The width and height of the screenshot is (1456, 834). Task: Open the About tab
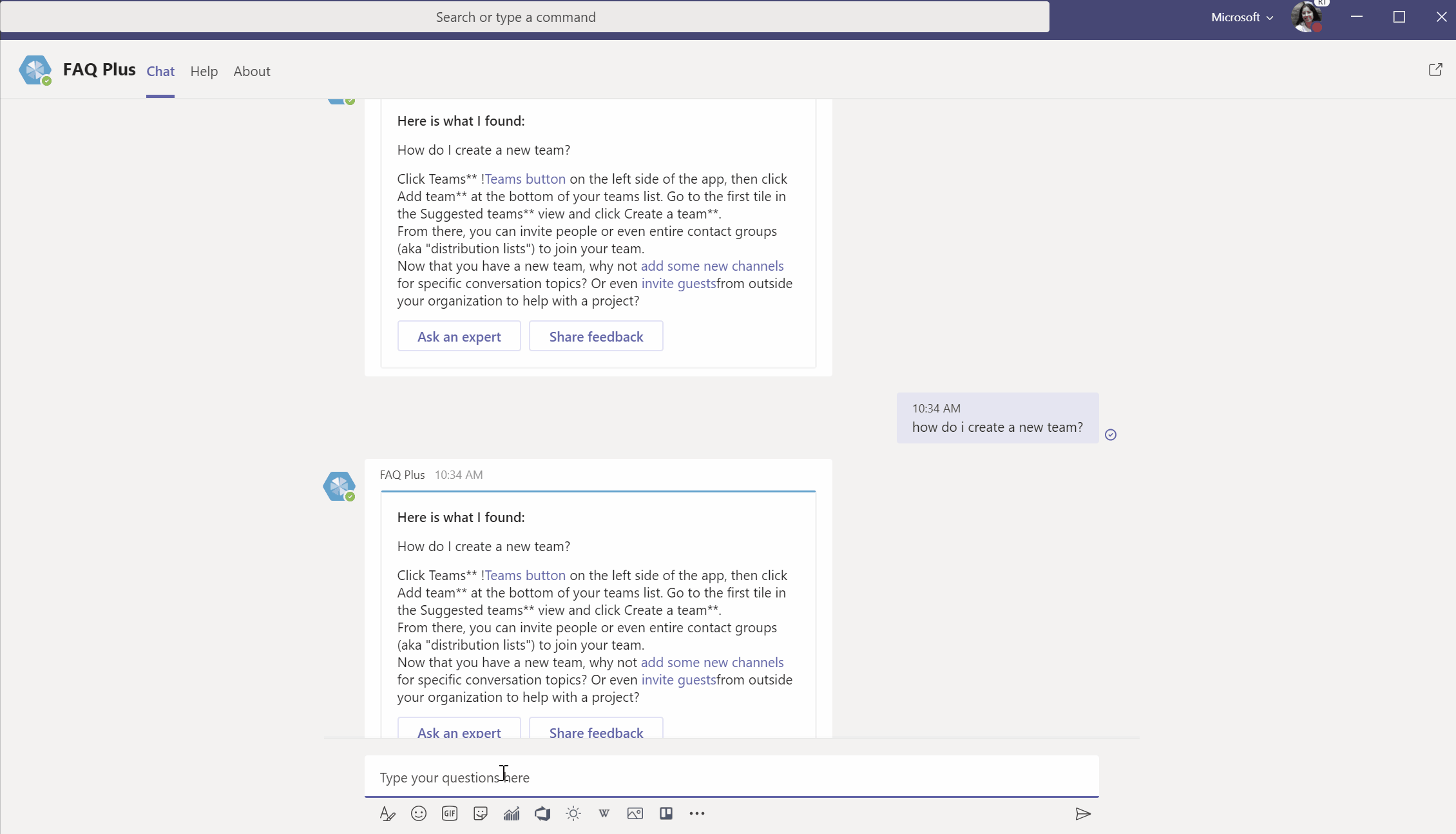coord(252,70)
